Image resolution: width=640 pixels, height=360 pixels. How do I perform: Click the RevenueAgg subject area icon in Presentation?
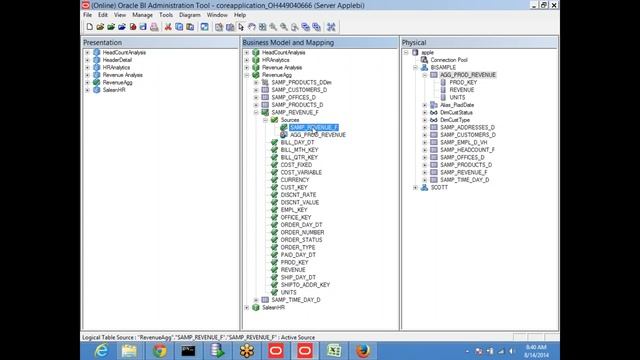pos(96,82)
